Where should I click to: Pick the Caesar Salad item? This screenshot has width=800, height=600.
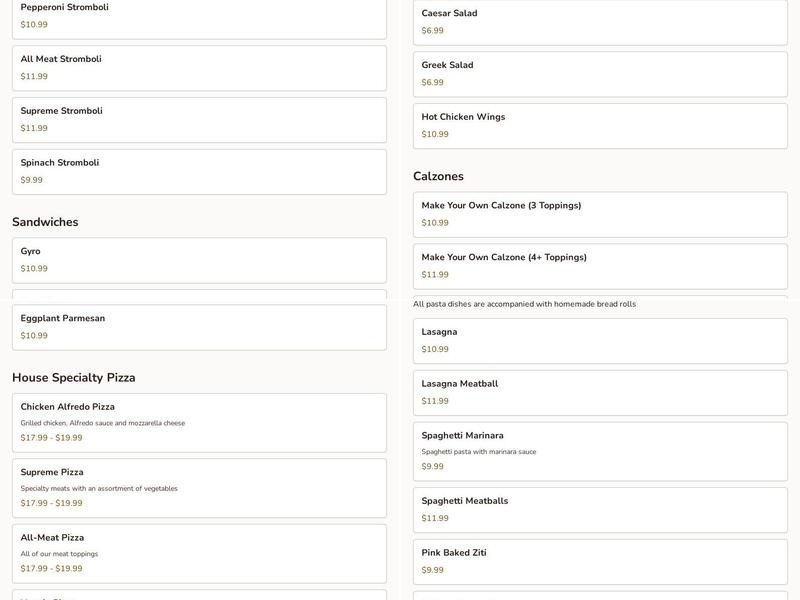[x=600, y=22]
